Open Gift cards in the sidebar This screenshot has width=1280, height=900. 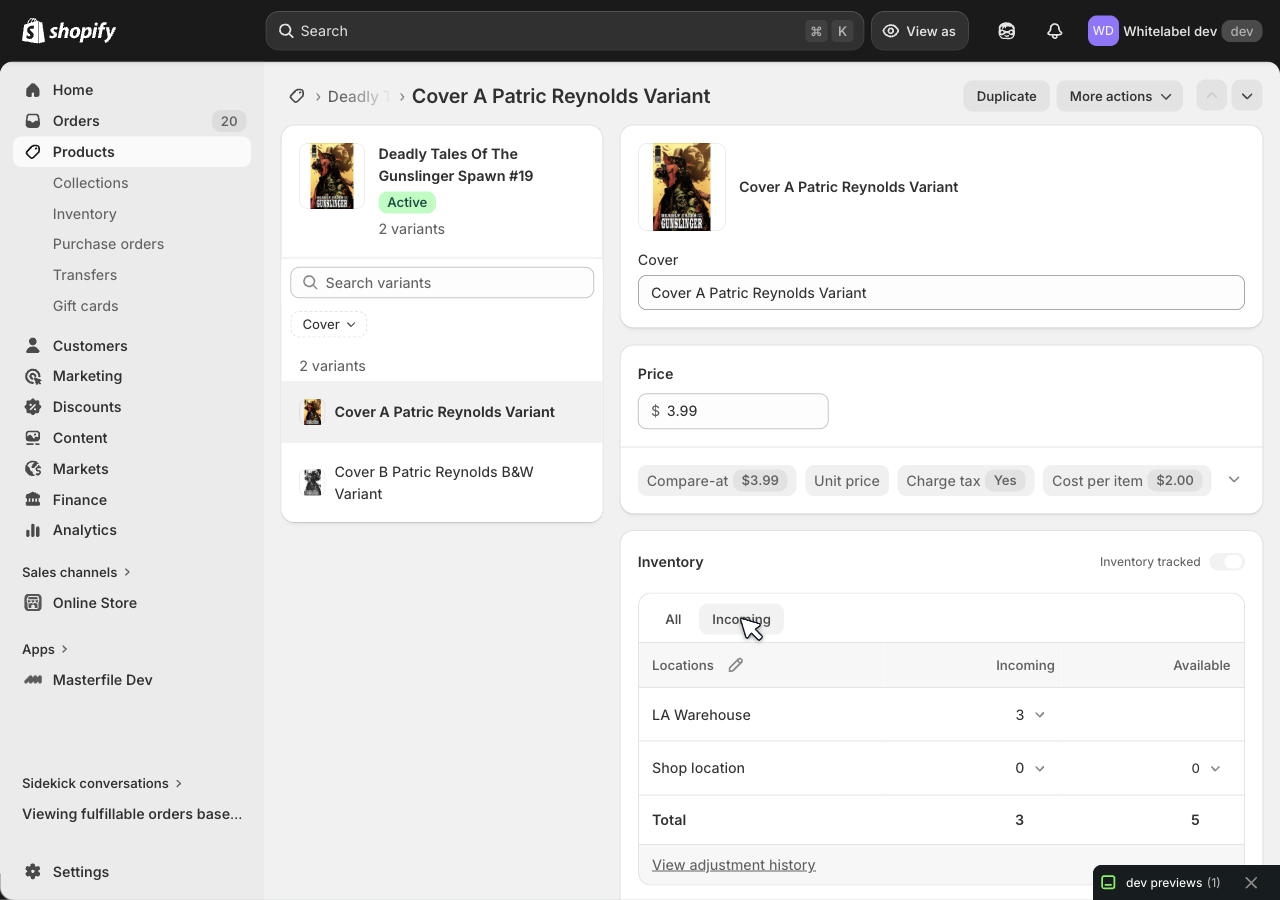pyautogui.click(x=86, y=306)
